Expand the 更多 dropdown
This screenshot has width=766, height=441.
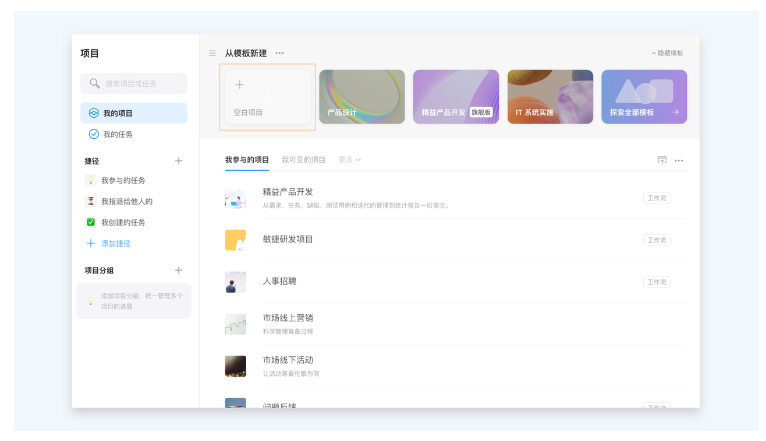[x=350, y=160]
